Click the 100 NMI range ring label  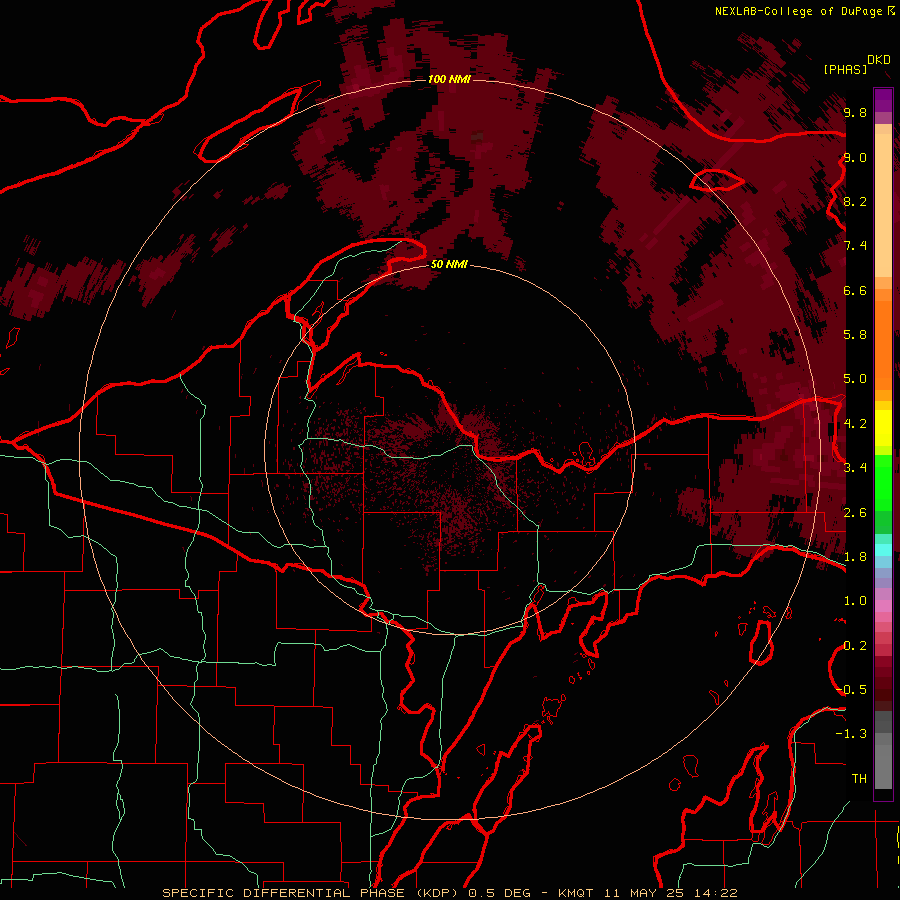[x=449, y=79]
